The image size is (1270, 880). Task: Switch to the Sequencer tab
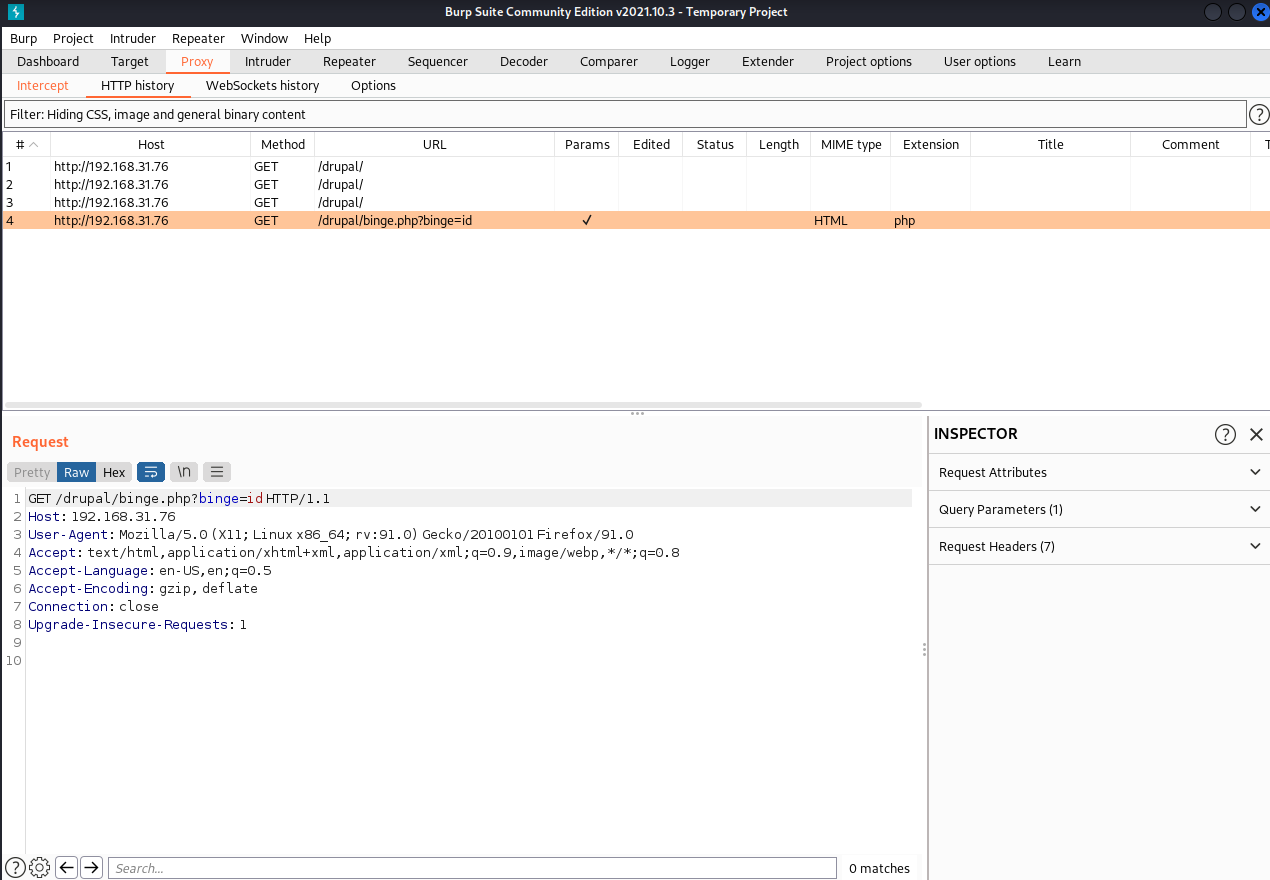coord(438,61)
